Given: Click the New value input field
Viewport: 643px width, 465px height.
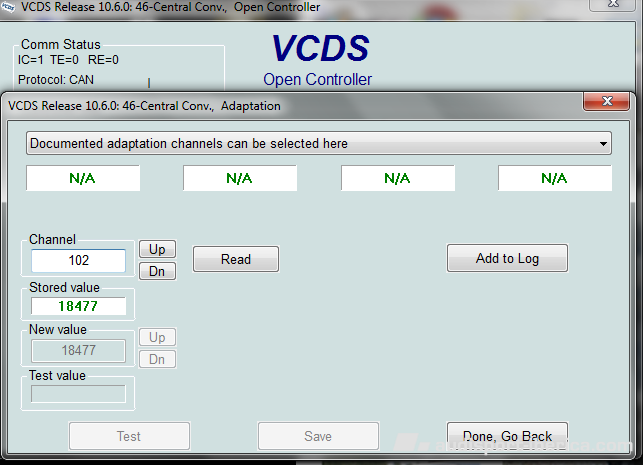Looking at the screenshot, I should coord(78,351).
